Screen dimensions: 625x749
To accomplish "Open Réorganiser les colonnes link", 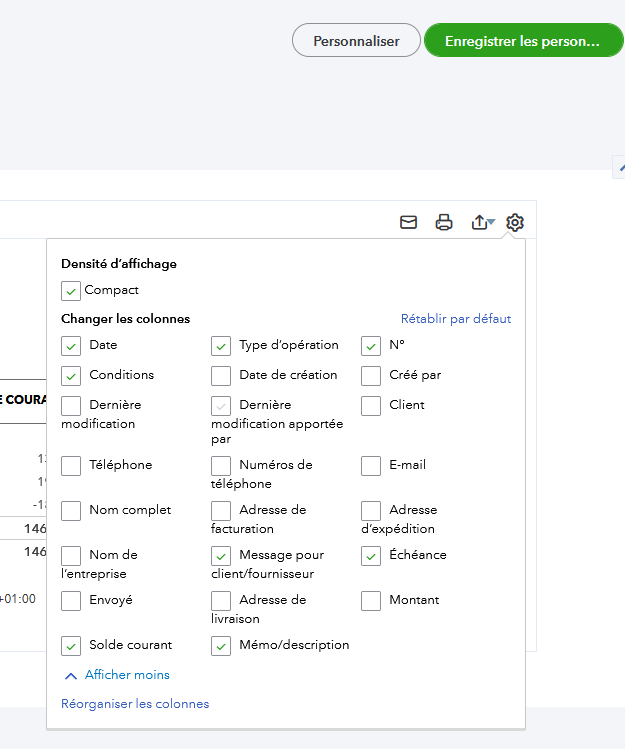I will pos(135,704).
